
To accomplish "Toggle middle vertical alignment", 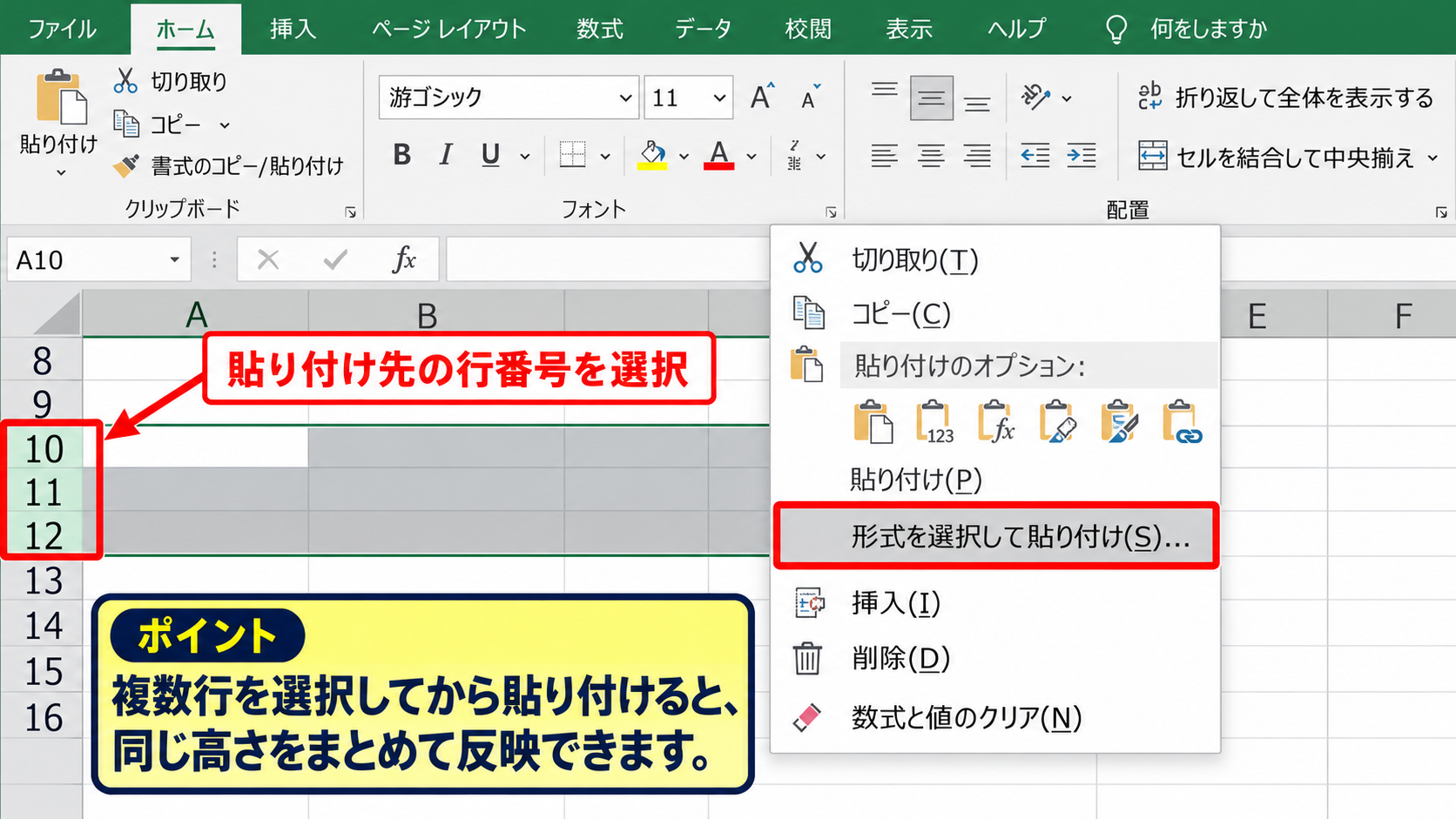I will point(931,97).
